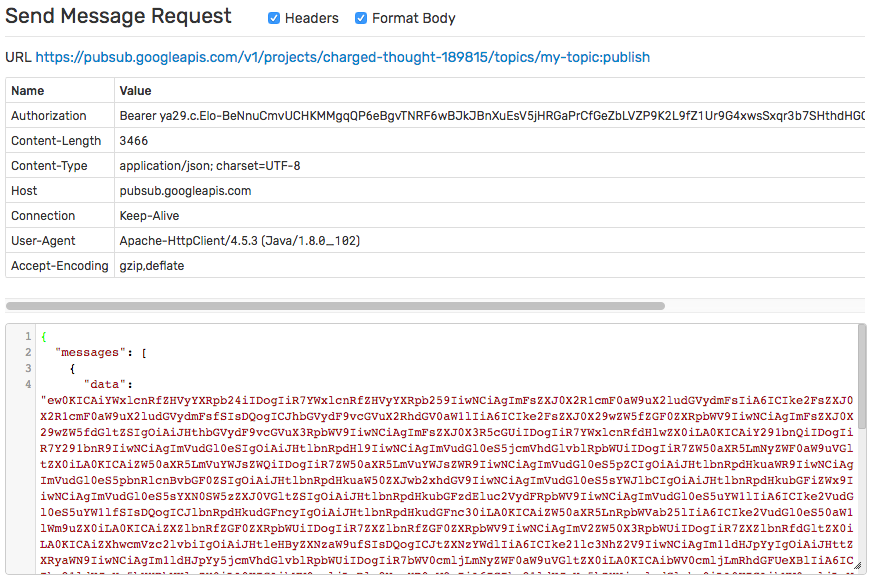Click the gzip,deflate Accept-Encoding value

click(x=152, y=266)
